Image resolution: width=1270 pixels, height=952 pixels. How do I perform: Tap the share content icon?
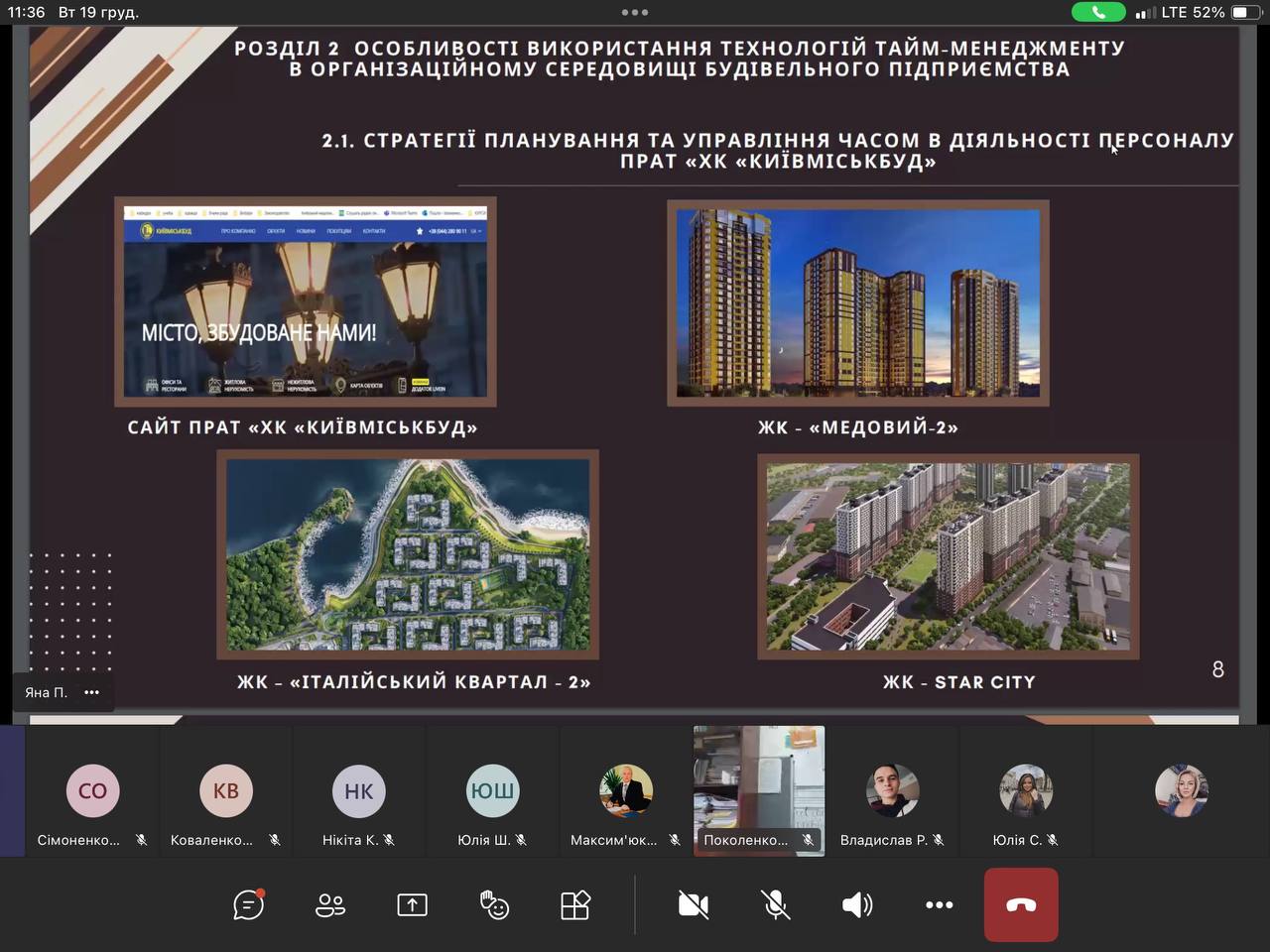point(412,904)
